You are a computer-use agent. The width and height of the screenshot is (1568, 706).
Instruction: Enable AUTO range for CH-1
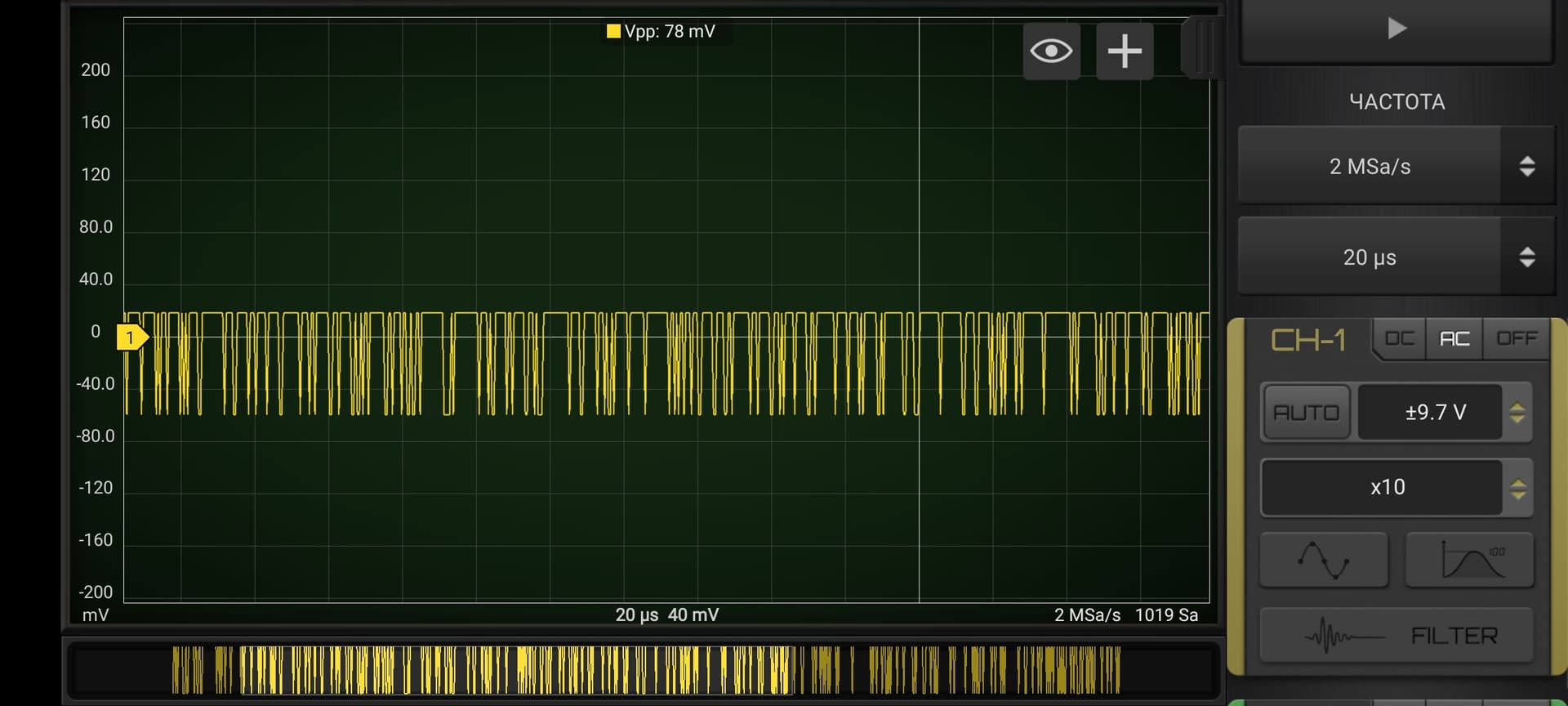[x=1307, y=413]
